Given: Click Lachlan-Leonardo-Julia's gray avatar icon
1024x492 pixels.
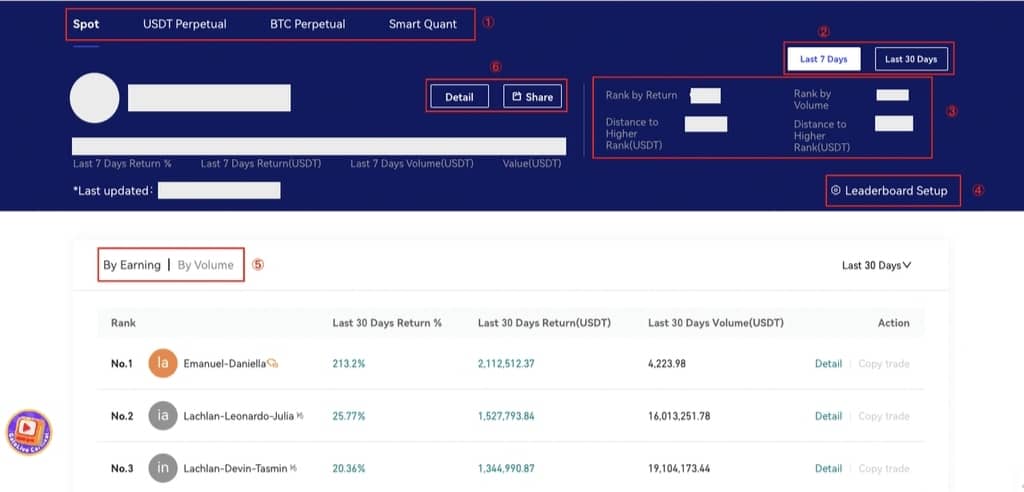Looking at the screenshot, I should [x=163, y=416].
